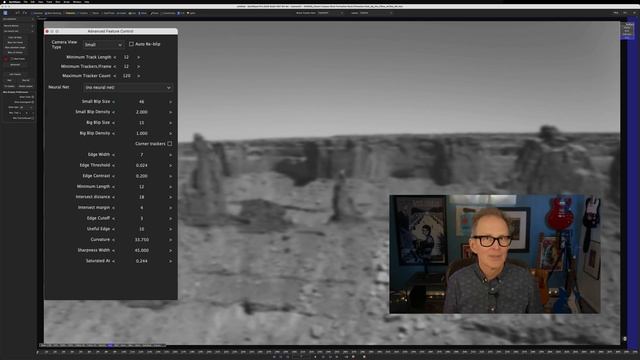Decrease Intersect margin with left arrow

pos(113,208)
